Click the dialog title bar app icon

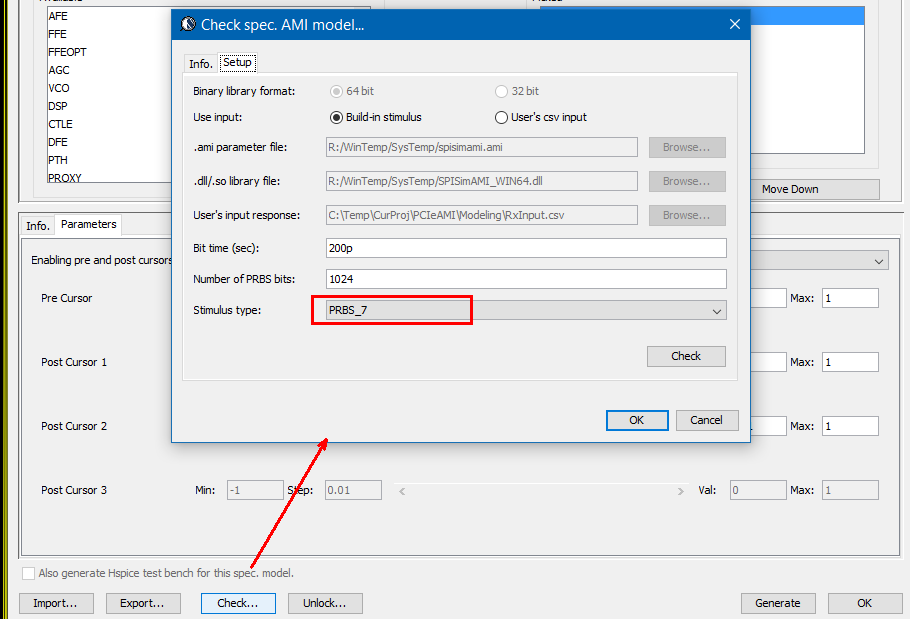(187, 25)
